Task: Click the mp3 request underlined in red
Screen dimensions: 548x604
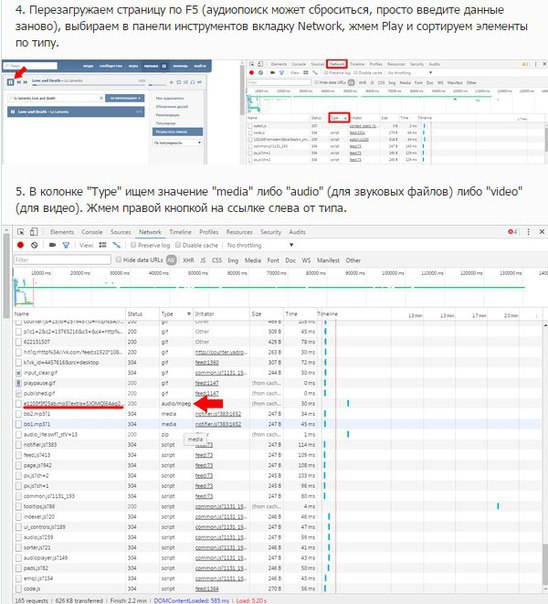Action: (x=72, y=403)
